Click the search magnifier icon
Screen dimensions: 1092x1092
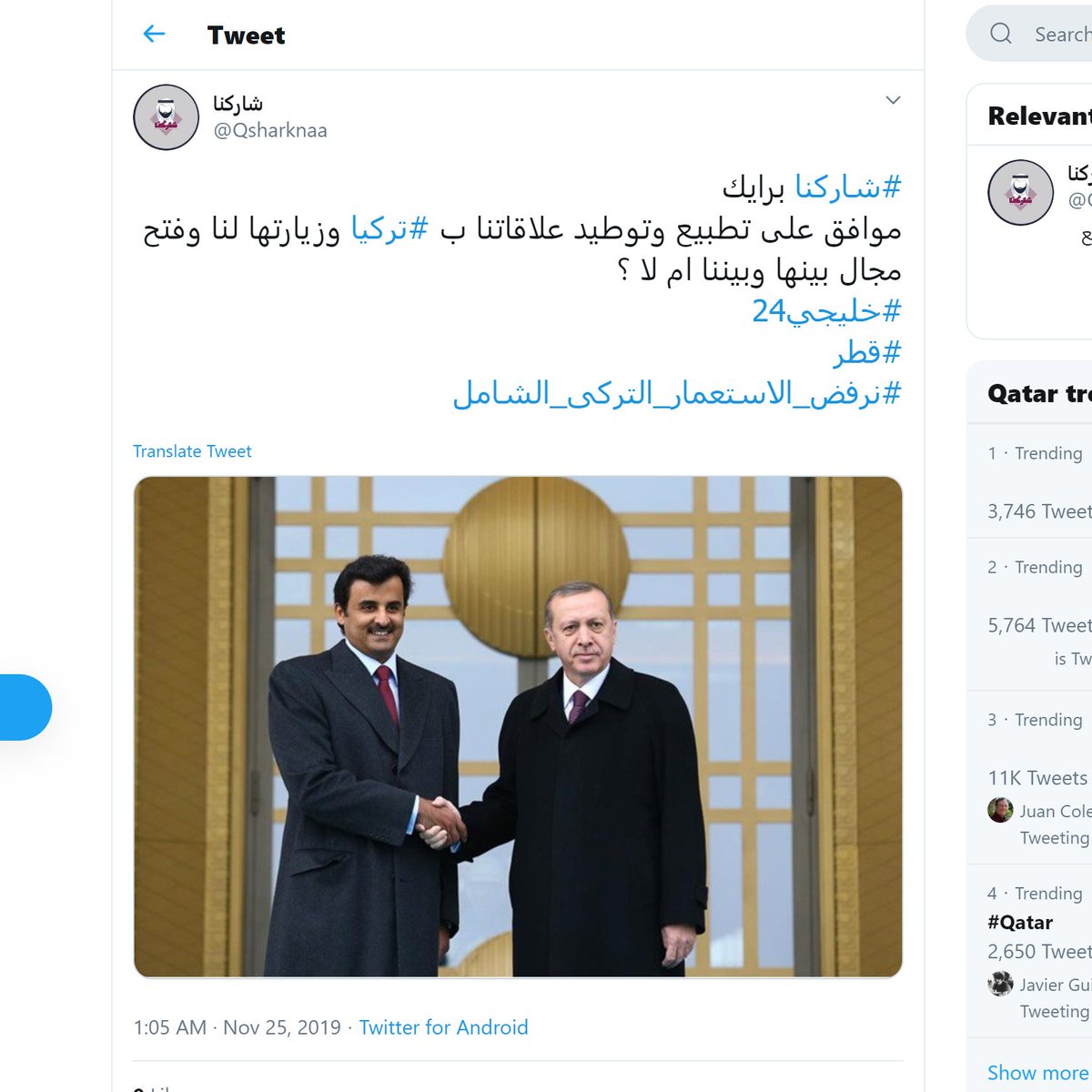pyautogui.click(x=1001, y=34)
